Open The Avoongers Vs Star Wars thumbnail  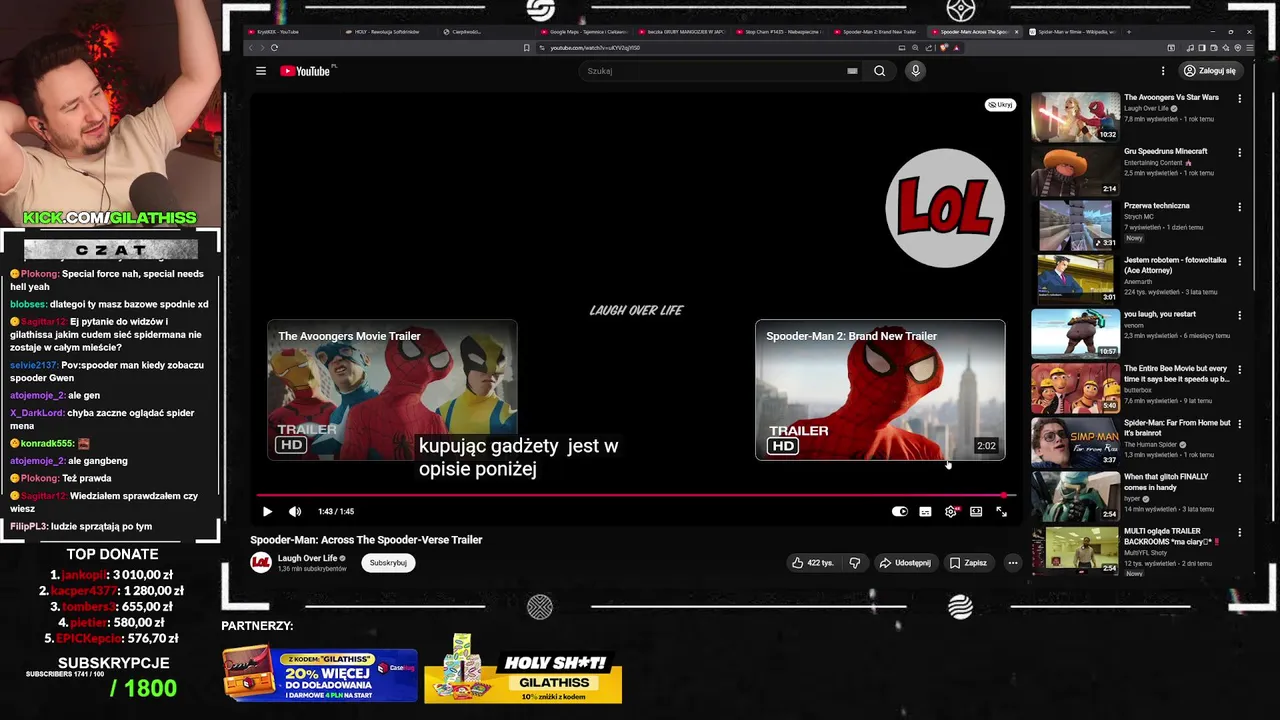pyautogui.click(x=1076, y=117)
